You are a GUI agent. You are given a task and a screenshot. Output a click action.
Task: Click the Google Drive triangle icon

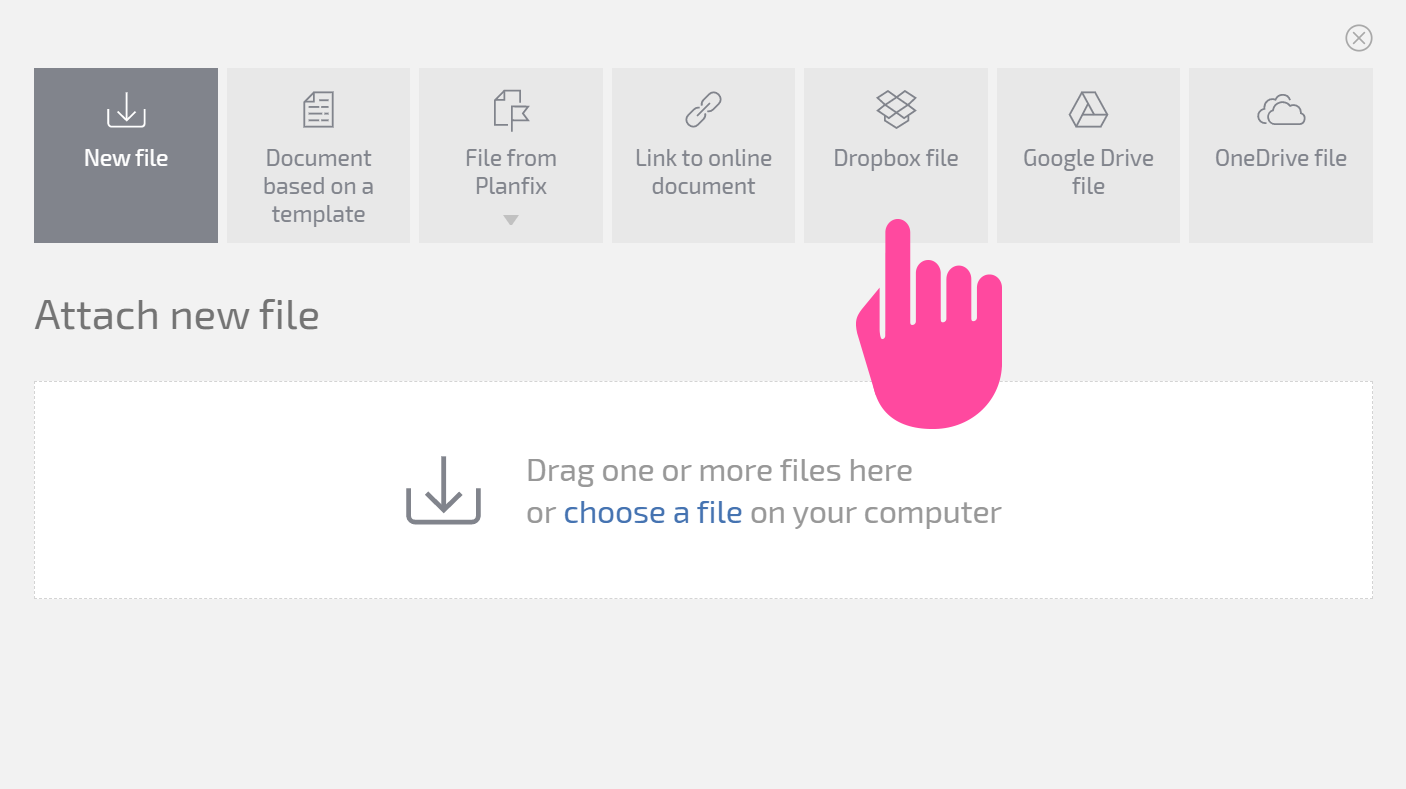click(1088, 110)
